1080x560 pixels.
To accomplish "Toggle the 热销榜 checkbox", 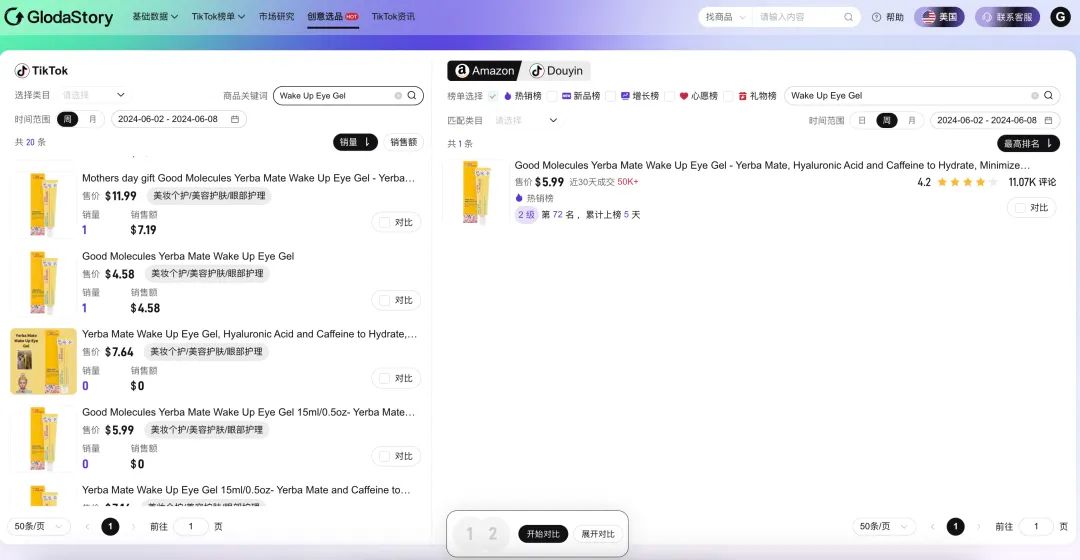I will coord(492,96).
